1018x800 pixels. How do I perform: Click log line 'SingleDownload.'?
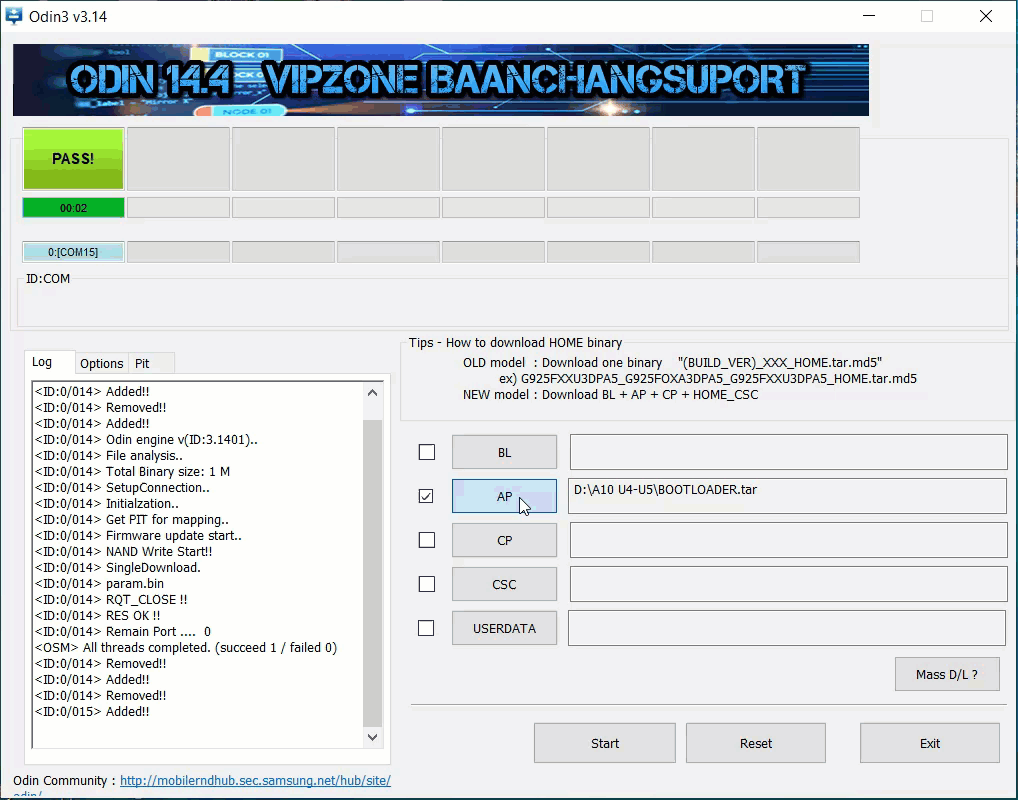click(118, 568)
